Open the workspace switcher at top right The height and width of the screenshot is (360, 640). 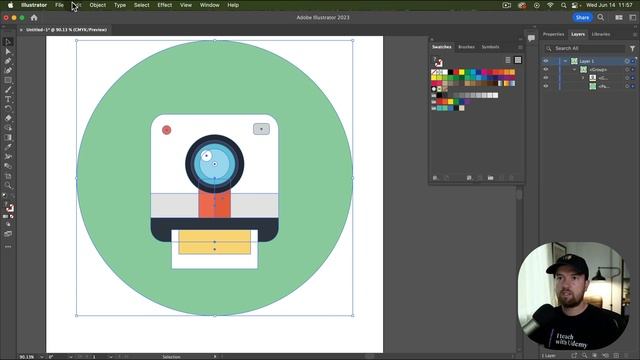tap(633, 18)
